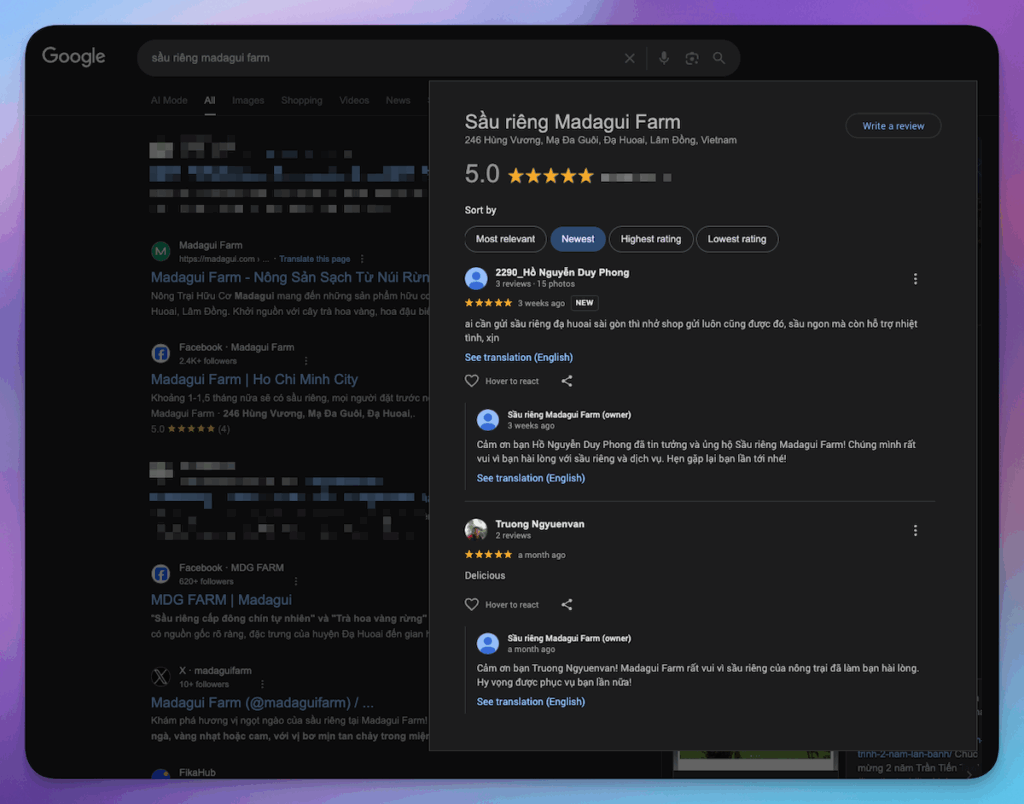Share the Duy Phong review
Image resolution: width=1024 pixels, height=804 pixels.
567,381
